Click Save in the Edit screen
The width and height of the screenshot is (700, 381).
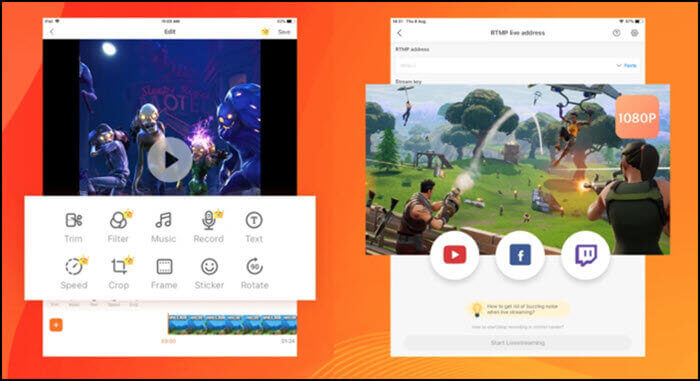click(x=284, y=32)
